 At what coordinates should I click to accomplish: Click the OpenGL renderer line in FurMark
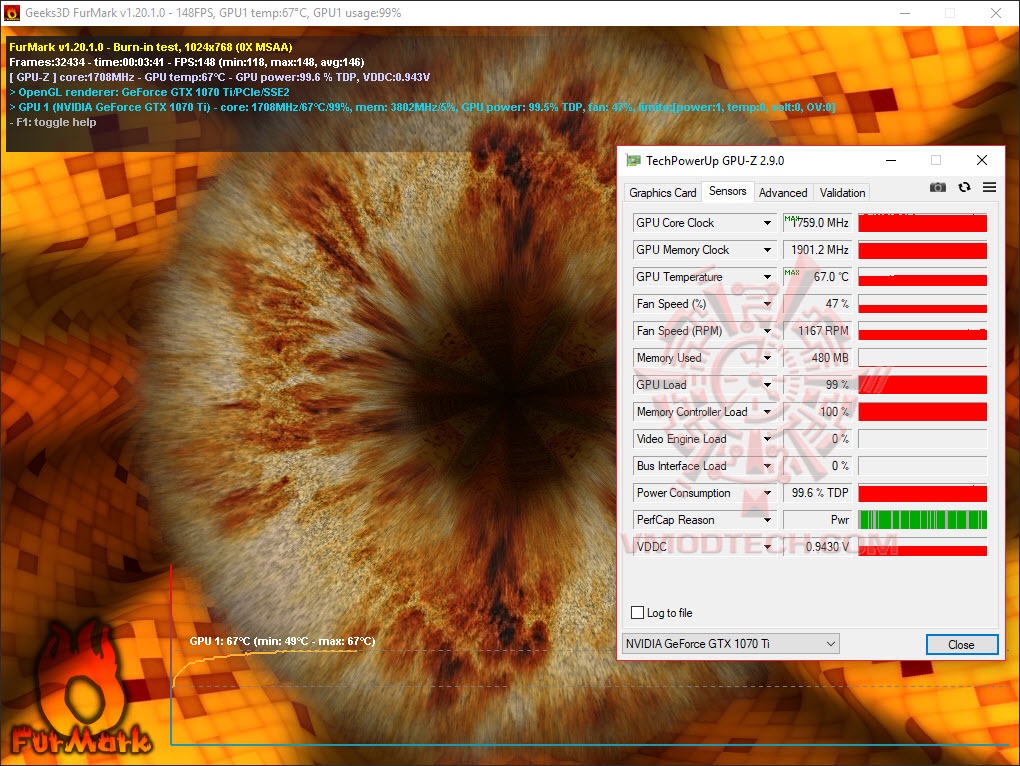149,92
